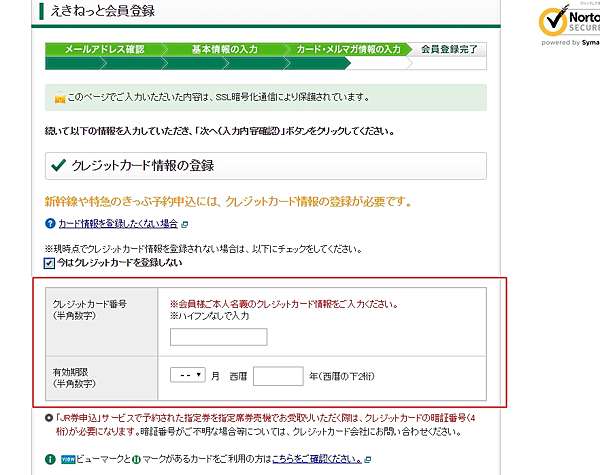Focus the expiry year 西暦 input field
This screenshot has width=600, height=475.
coord(278,376)
